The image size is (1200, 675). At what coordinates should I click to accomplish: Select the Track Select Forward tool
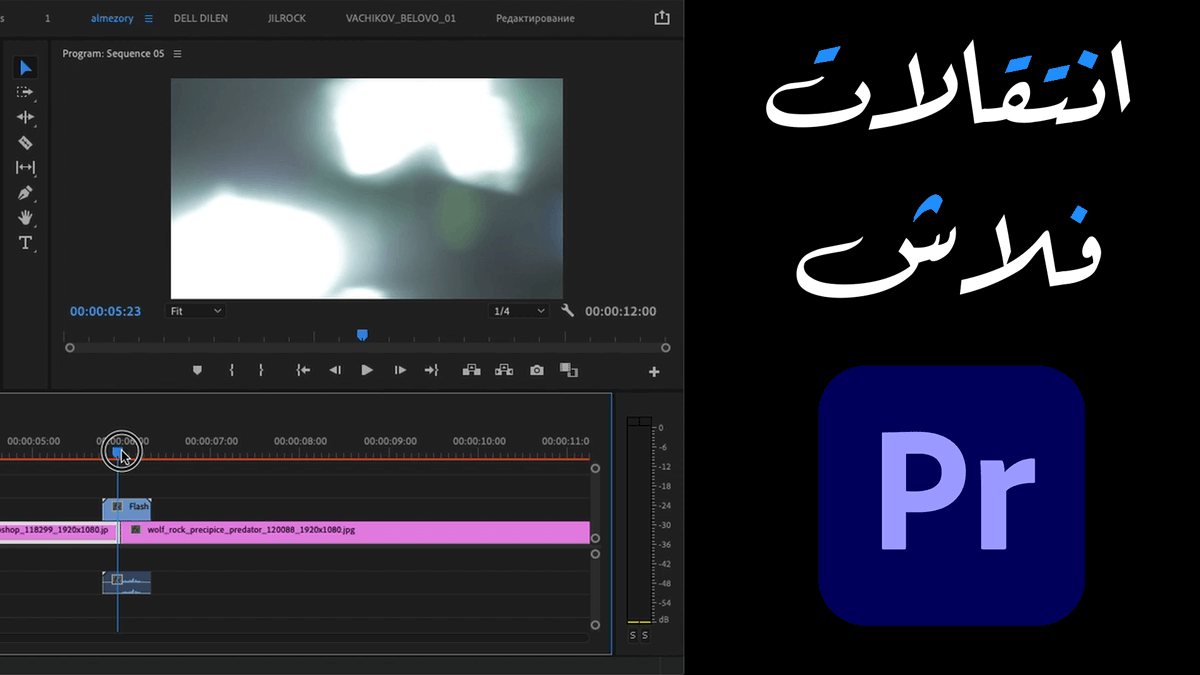click(x=26, y=92)
